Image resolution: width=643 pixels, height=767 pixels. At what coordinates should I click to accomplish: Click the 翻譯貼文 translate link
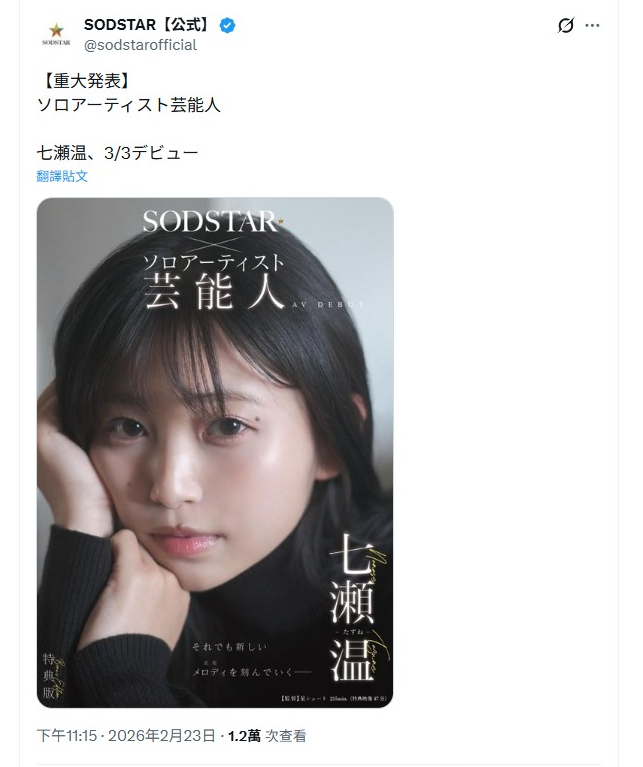coord(62,176)
